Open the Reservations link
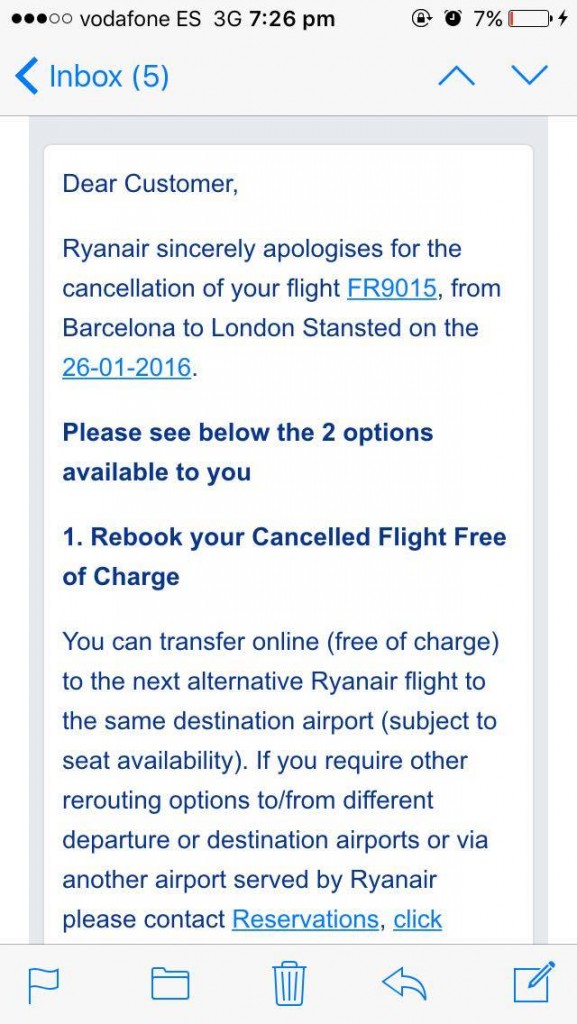The image size is (577, 1024). click(305, 919)
